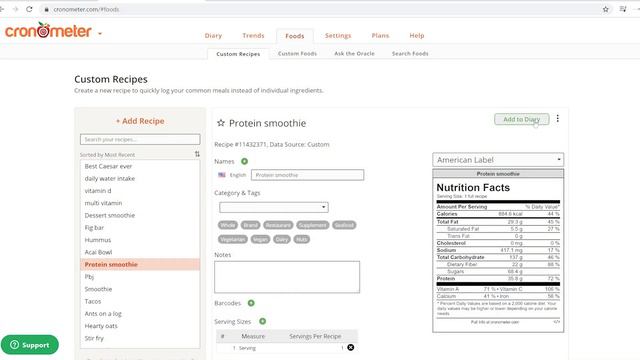Open the Diary tab
Viewport: 640px width, 360px height.
pyautogui.click(x=213, y=36)
